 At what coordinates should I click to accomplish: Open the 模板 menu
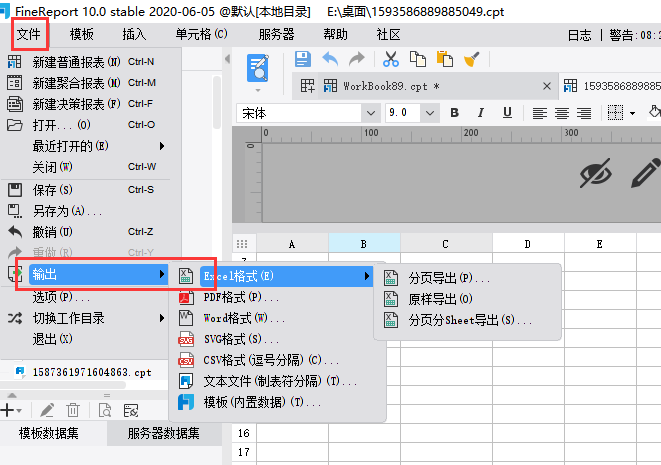(x=81, y=34)
